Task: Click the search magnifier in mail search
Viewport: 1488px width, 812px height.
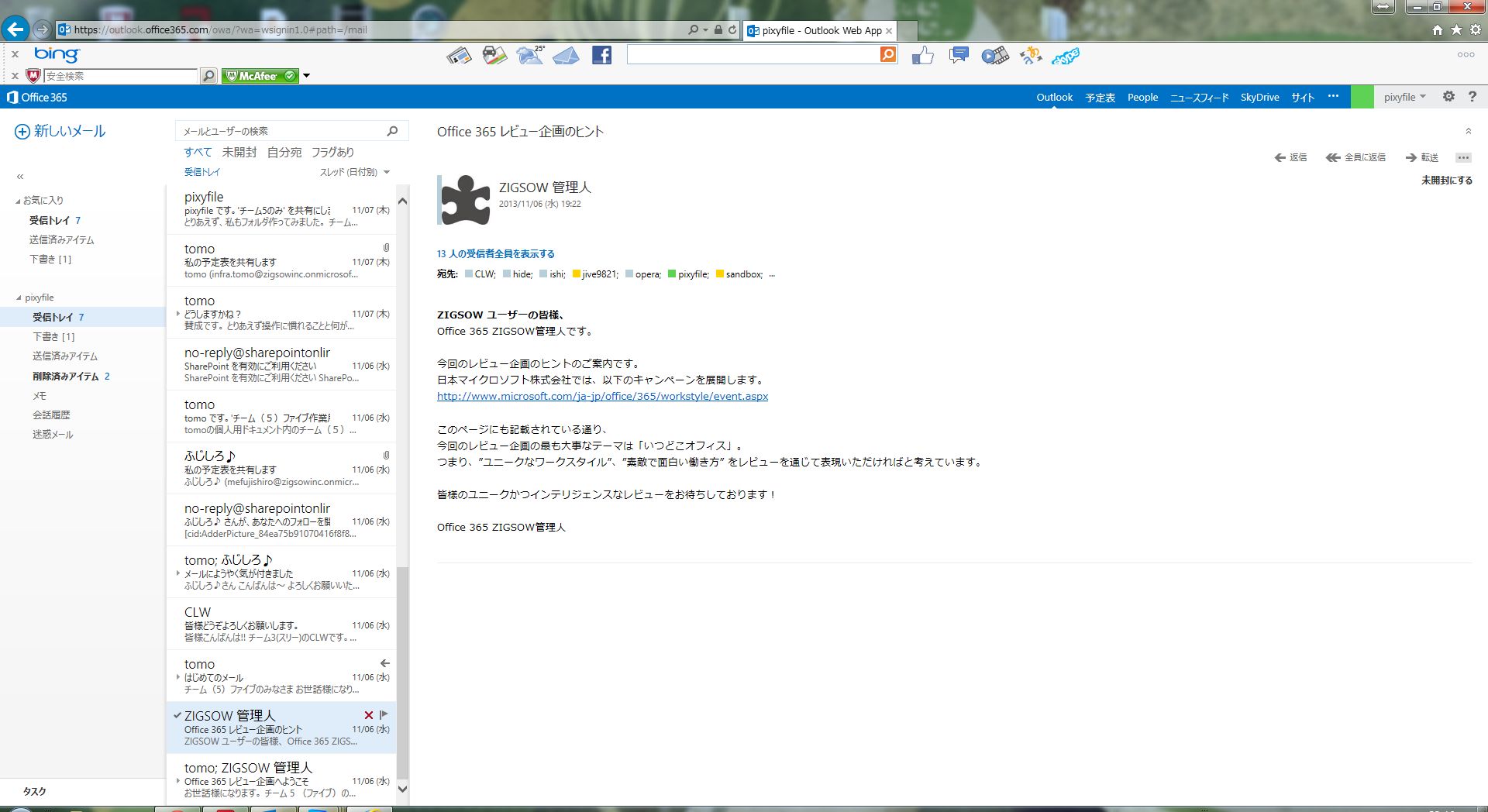Action: 392,131
